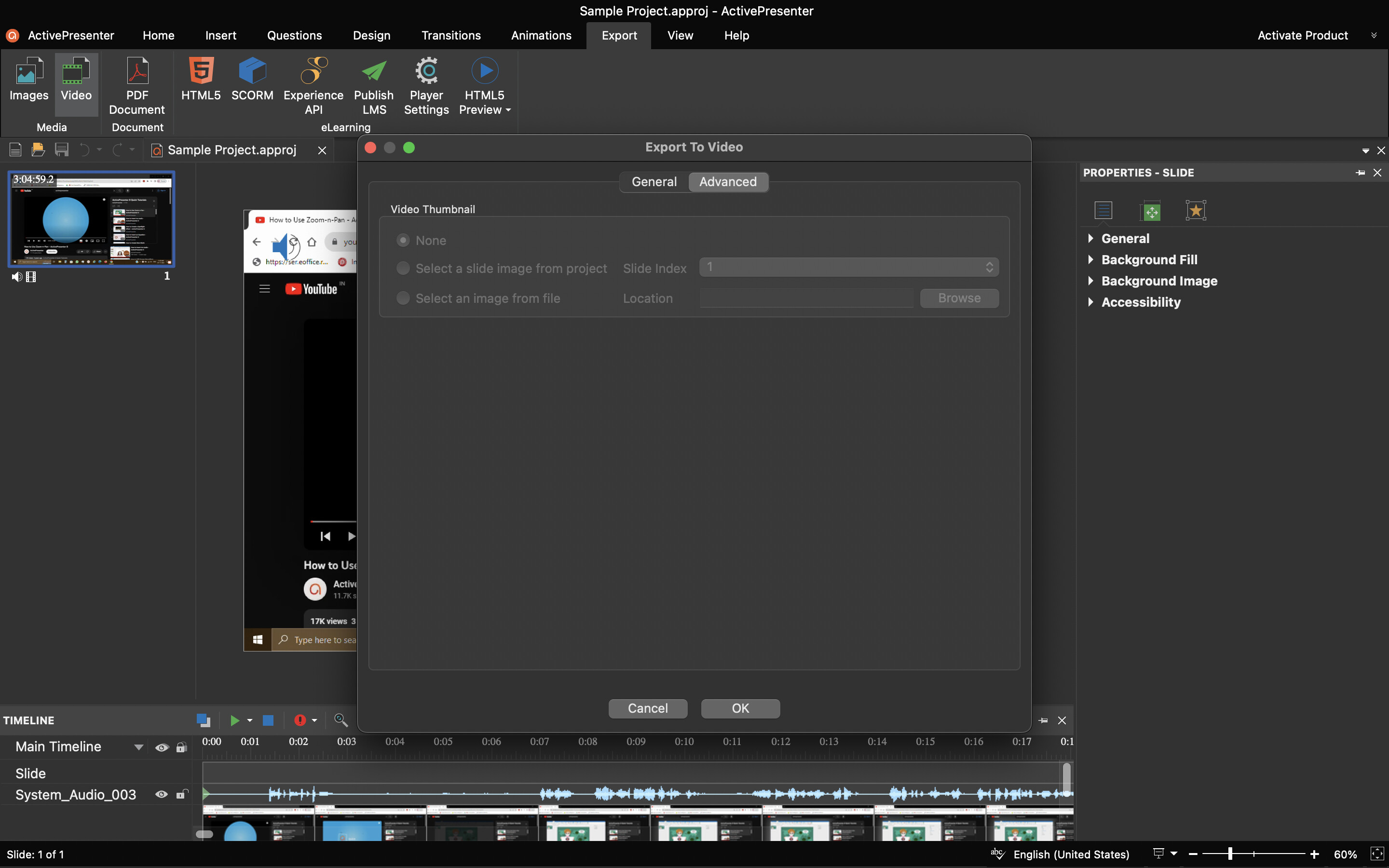
Task: Click the PDF Document export icon
Action: [137, 71]
